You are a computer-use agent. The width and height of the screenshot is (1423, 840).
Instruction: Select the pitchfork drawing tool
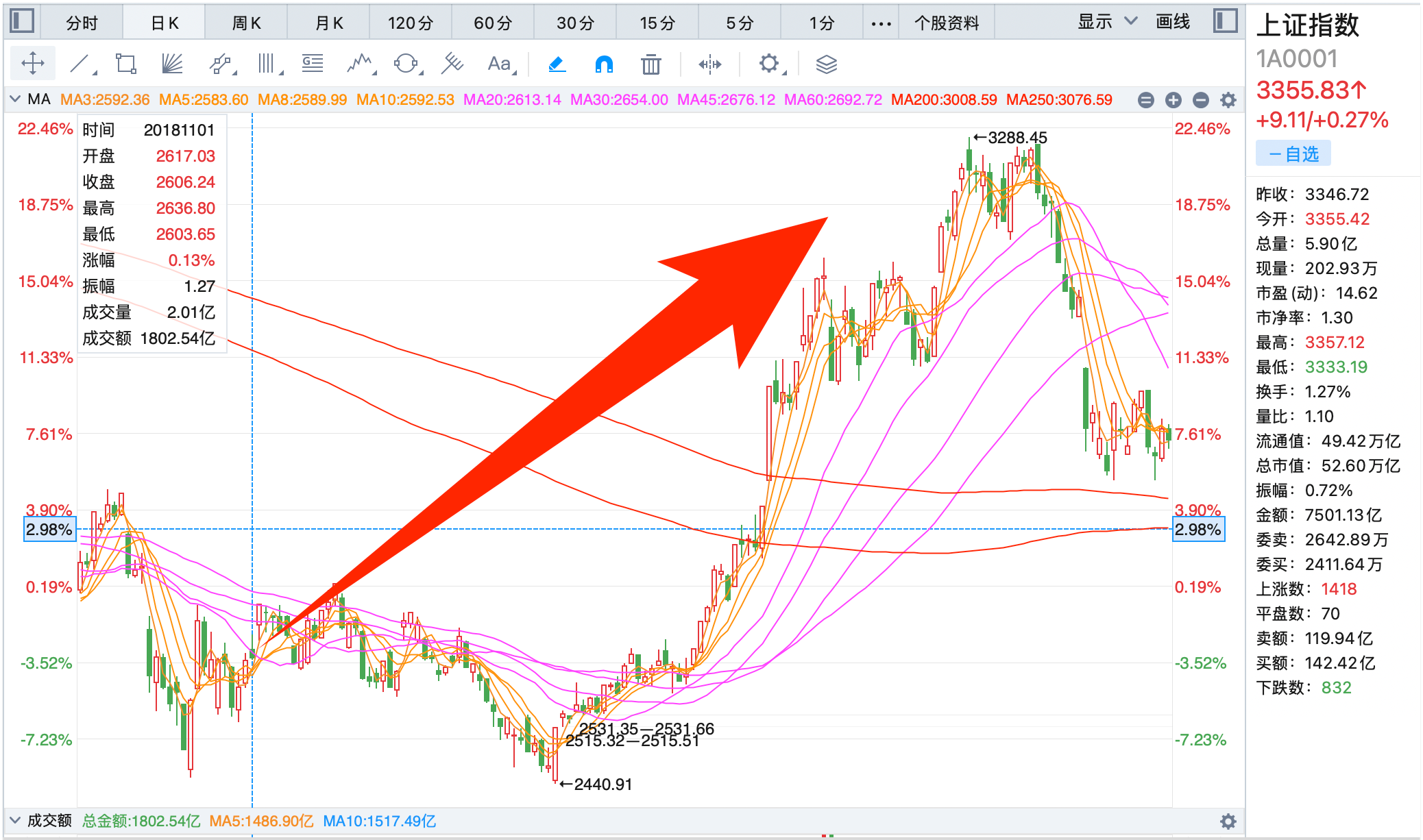pyautogui.click(x=452, y=64)
